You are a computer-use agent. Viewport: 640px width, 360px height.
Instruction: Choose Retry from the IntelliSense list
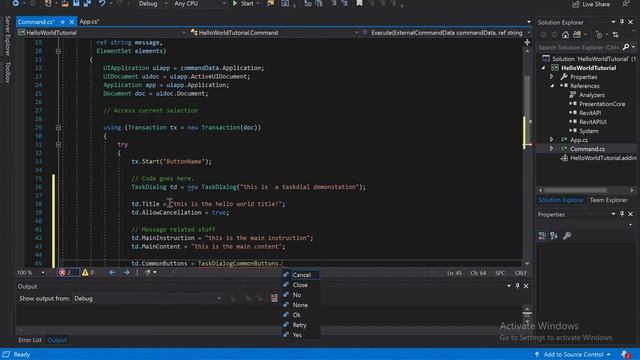300,325
